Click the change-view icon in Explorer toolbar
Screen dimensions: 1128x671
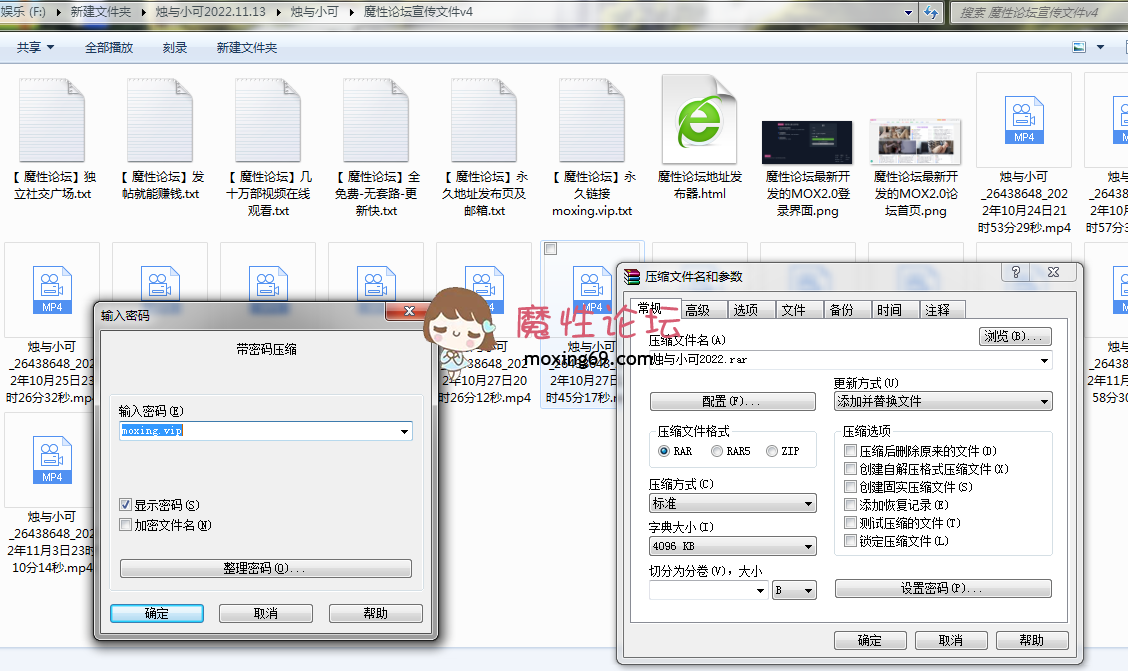(x=1080, y=46)
